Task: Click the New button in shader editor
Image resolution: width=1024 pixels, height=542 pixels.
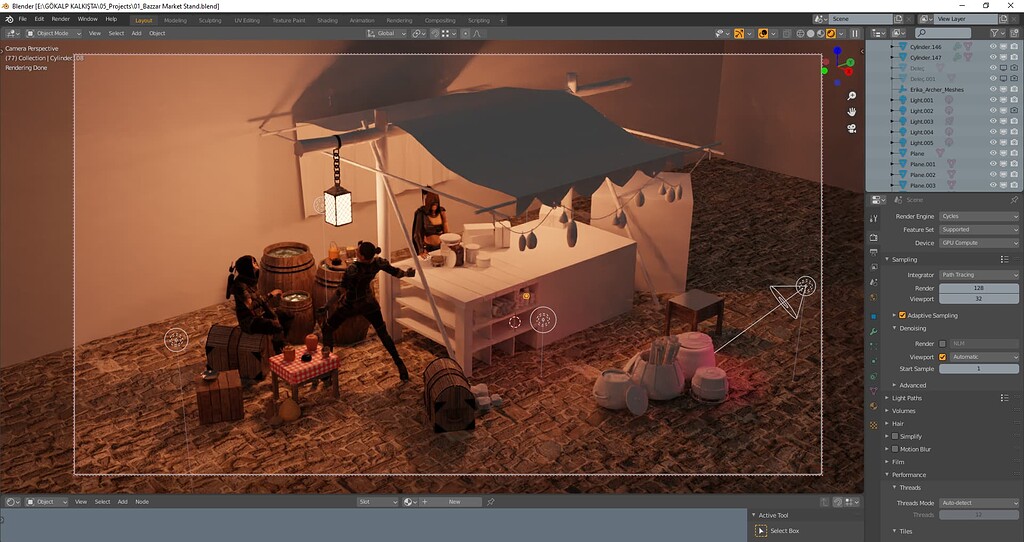Action: coord(454,502)
